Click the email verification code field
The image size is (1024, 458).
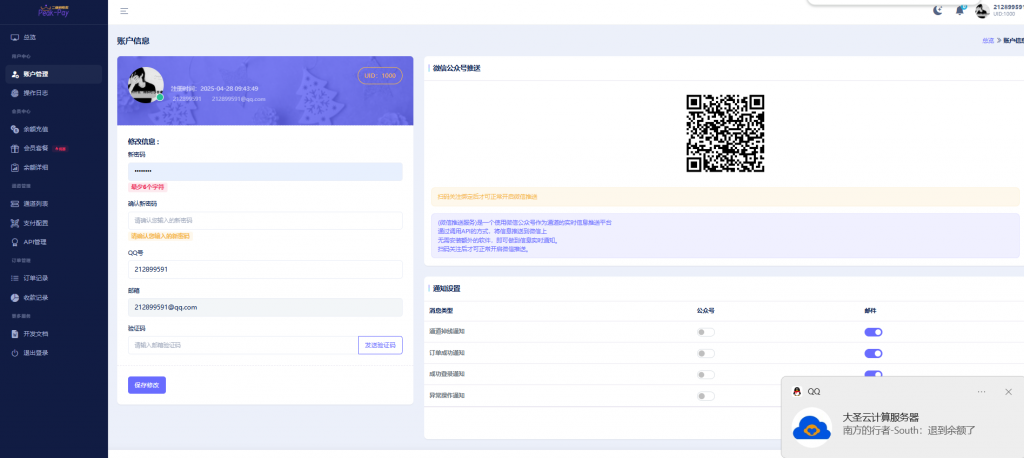pyautogui.click(x=243, y=345)
